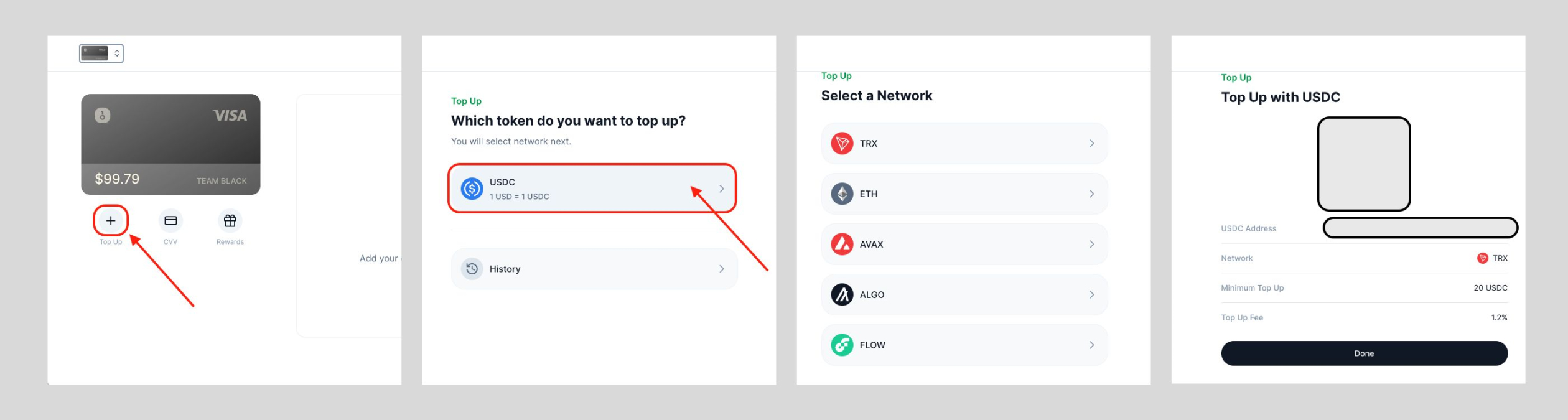Expand the USDC row chevron

pyautogui.click(x=722, y=189)
